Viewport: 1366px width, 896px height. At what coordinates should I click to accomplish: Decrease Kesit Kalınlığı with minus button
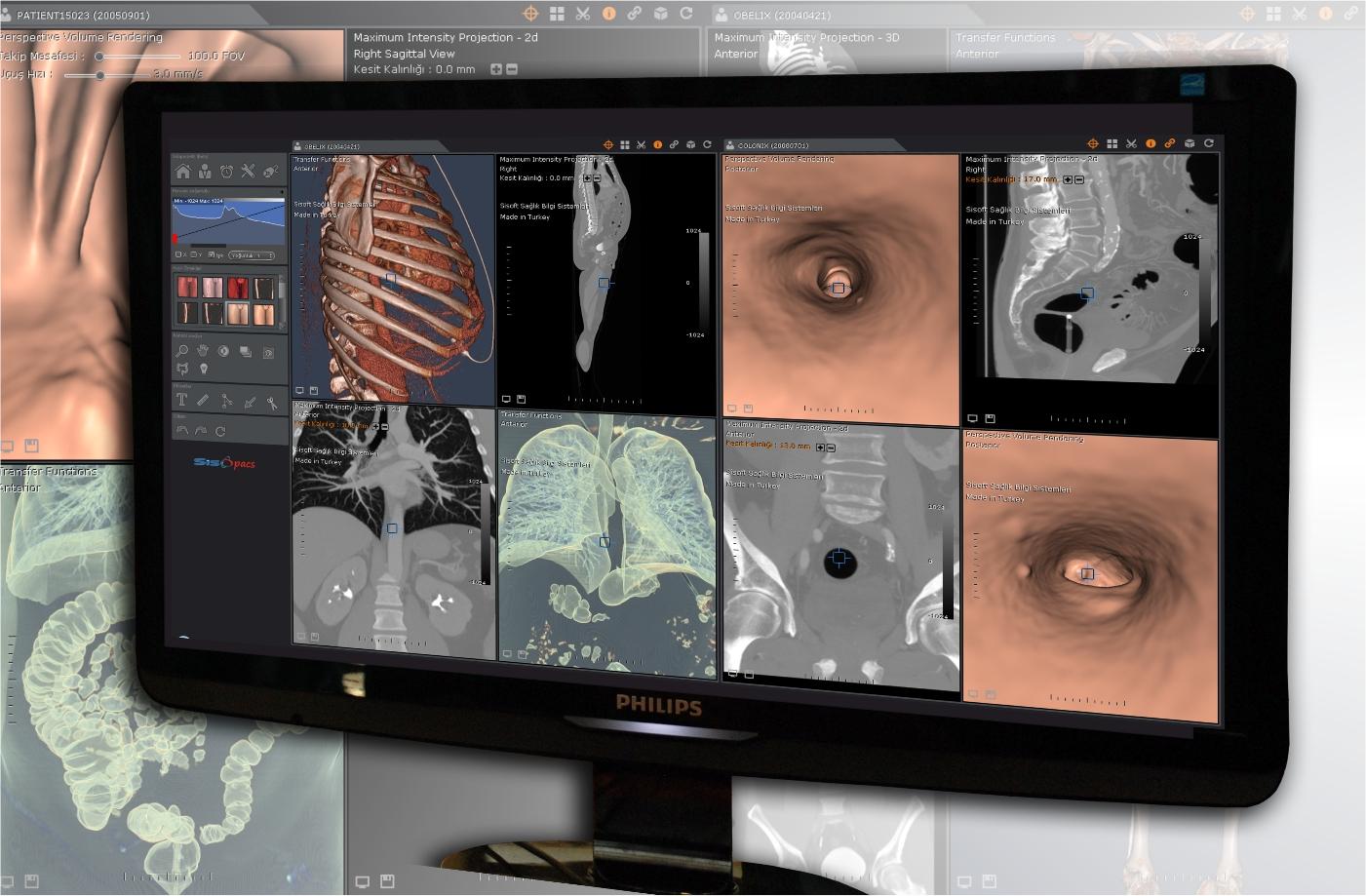click(x=512, y=69)
